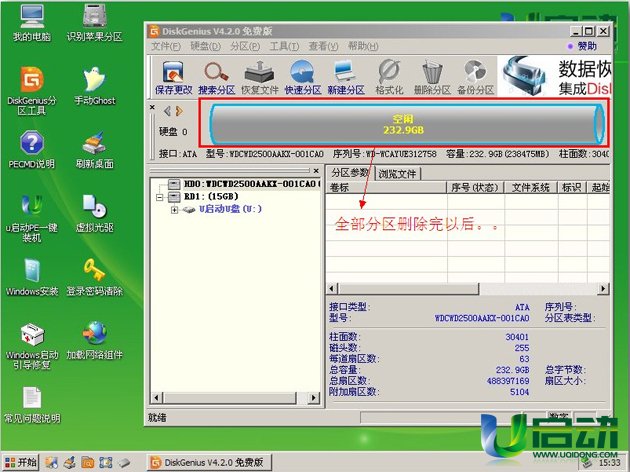Click the 数据恢复 banner advertisement
The width and height of the screenshot is (630, 472).
click(554, 76)
